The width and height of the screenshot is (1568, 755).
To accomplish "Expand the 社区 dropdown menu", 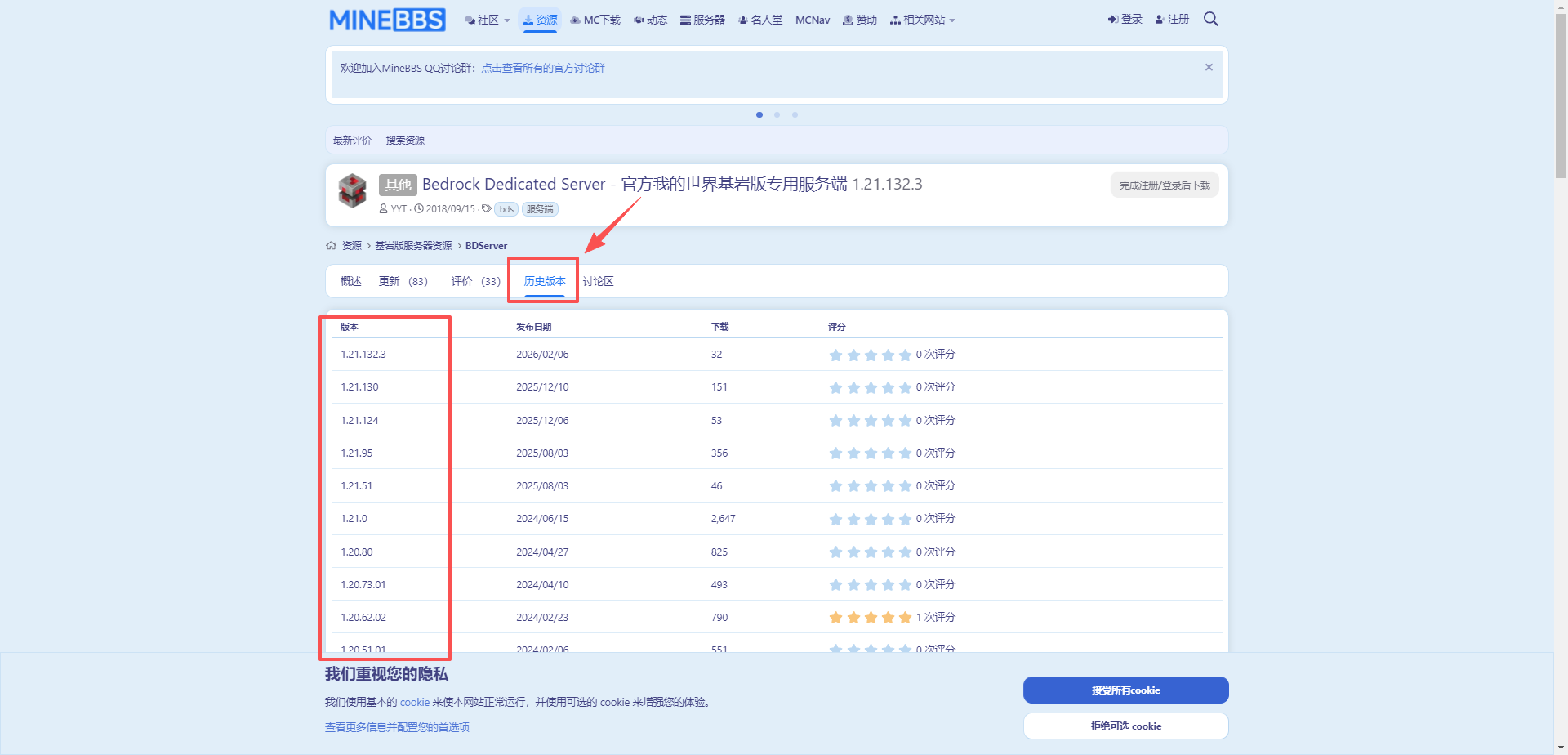I will (x=488, y=20).
